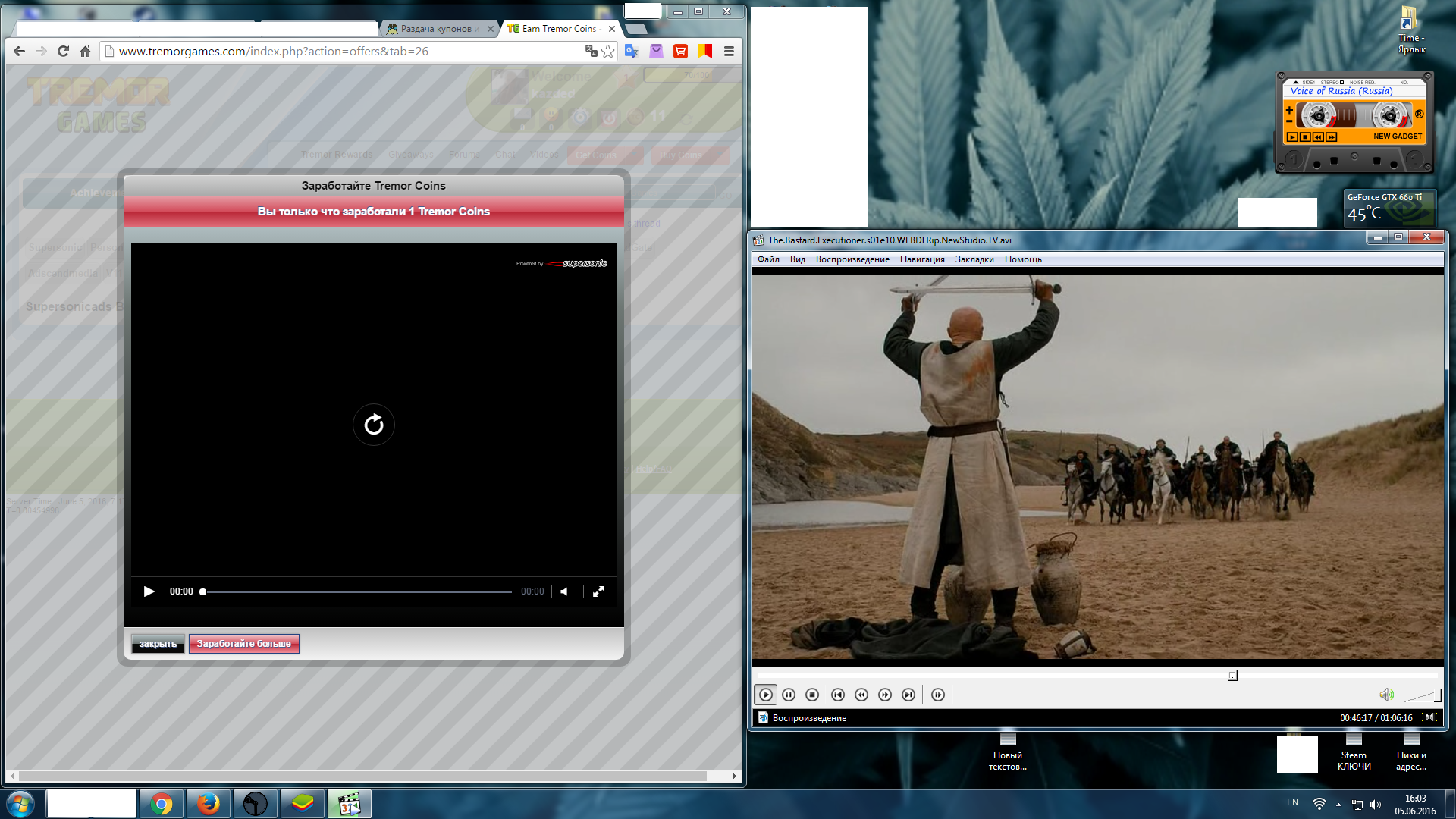The image size is (1456, 819).
Task: Bookmark this page with the star icon
Action: (x=608, y=51)
